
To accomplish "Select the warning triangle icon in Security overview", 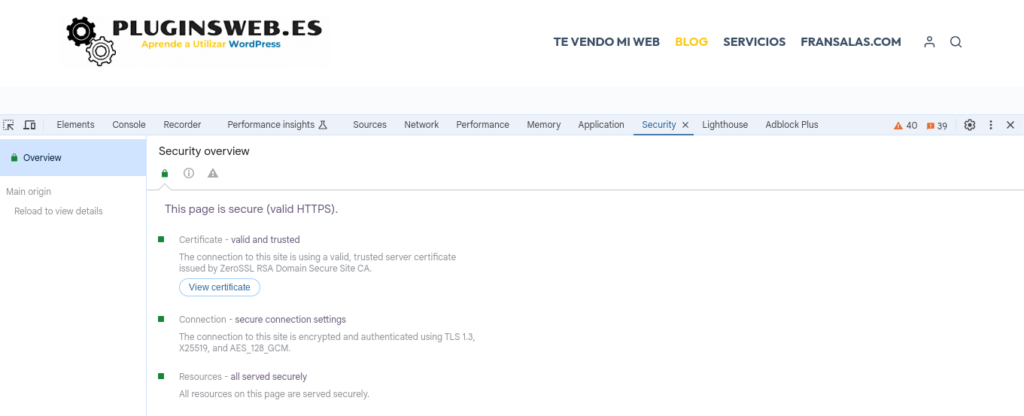I will 213,173.
